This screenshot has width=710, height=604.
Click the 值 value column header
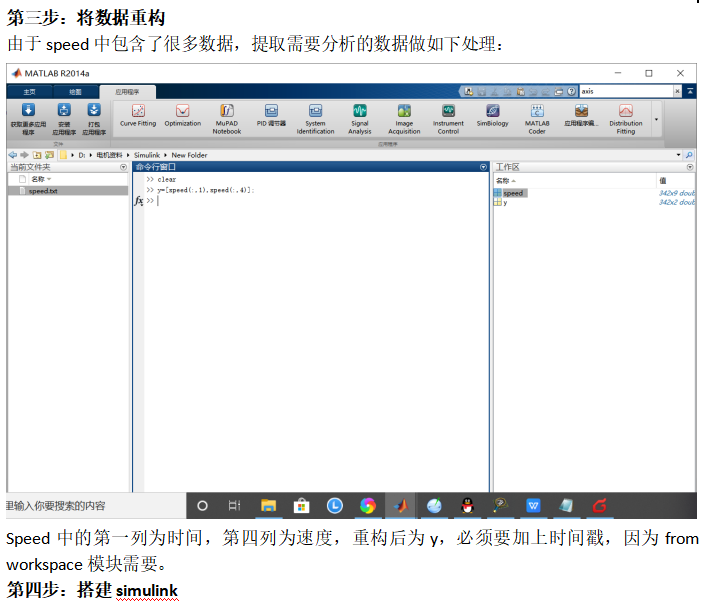pos(663,181)
